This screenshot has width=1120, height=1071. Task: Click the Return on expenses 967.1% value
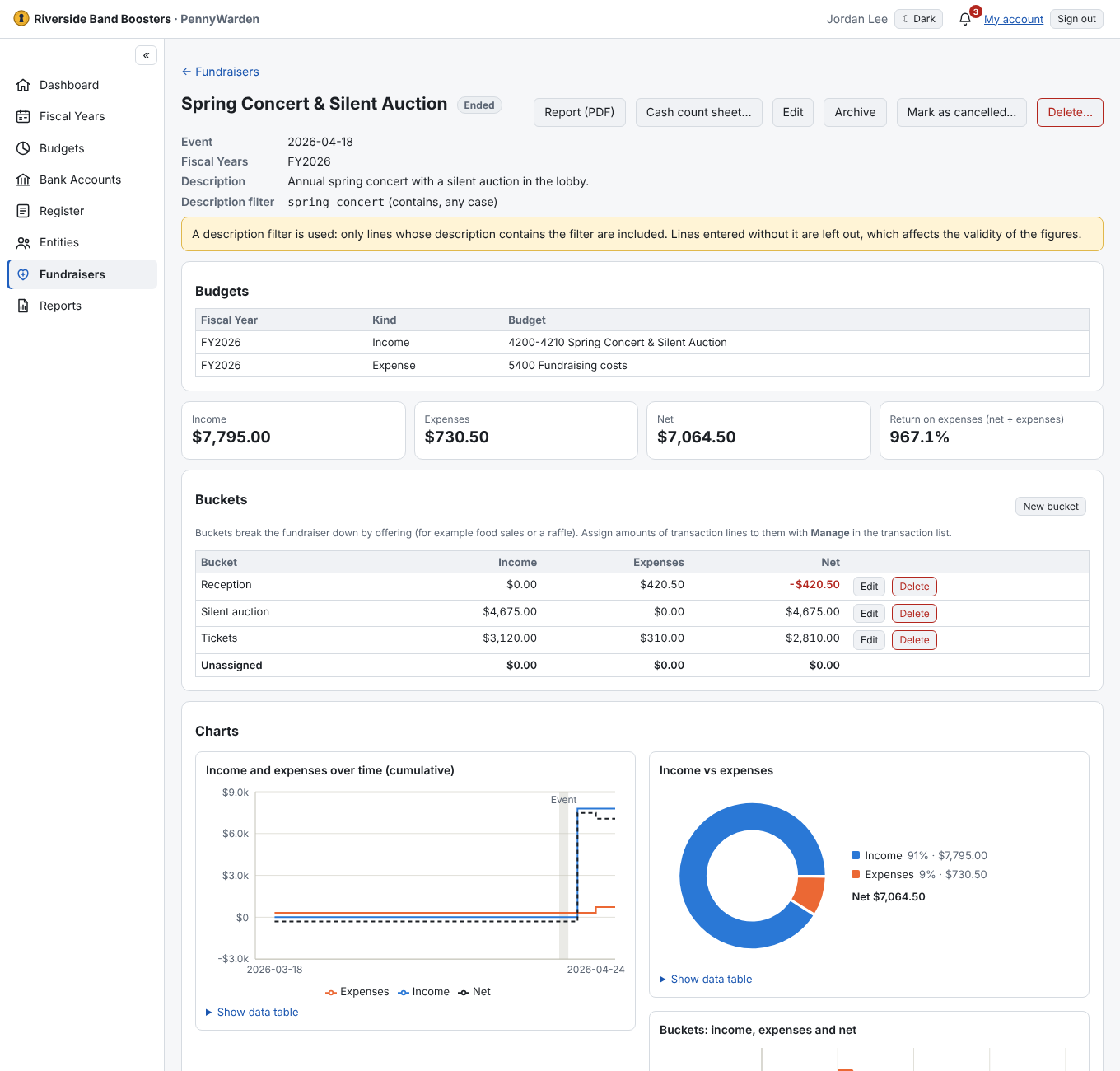coord(919,437)
